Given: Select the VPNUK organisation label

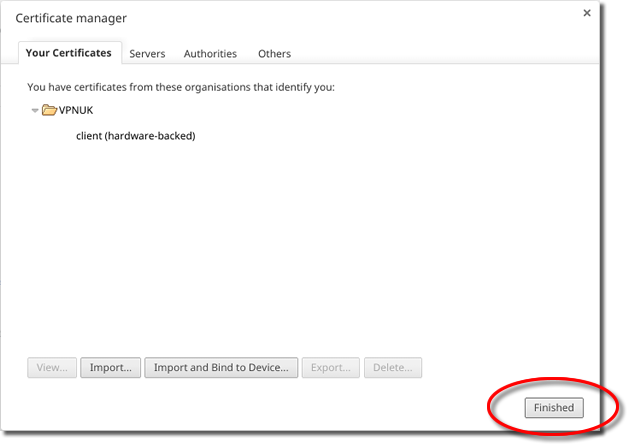Looking at the screenshot, I should 76,111.
